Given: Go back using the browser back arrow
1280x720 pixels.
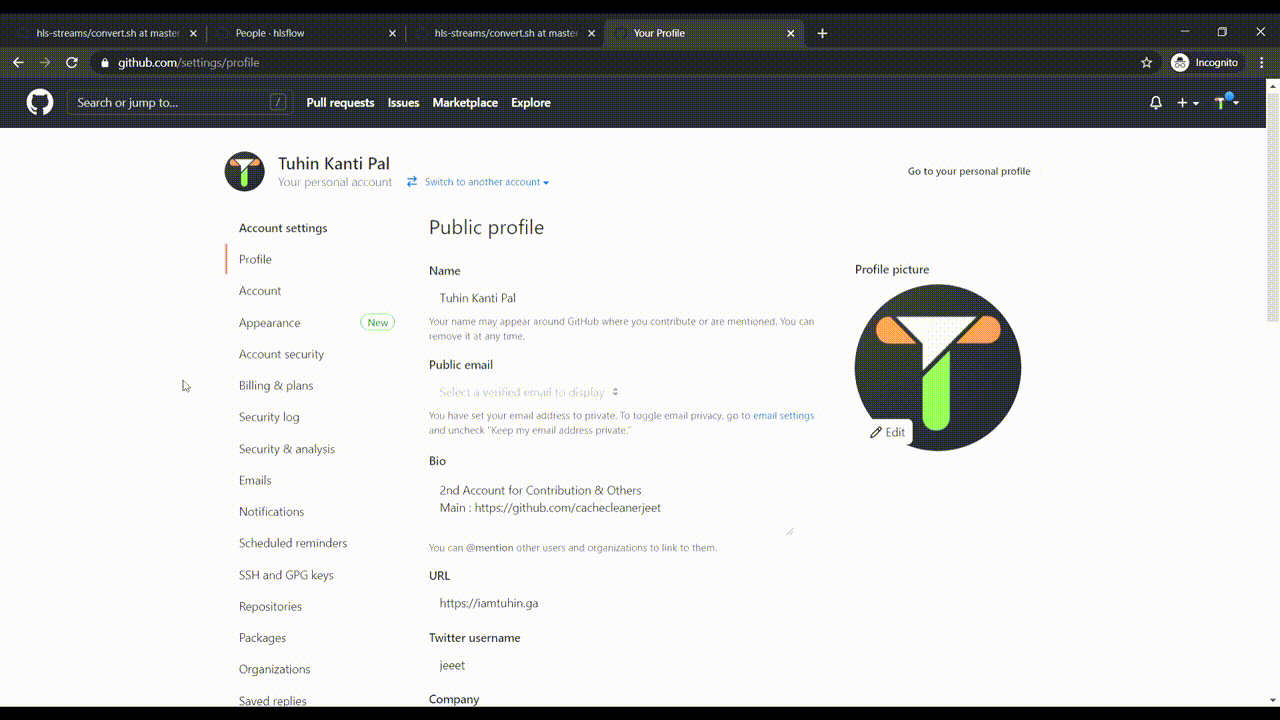Looking at the screenshot, I should coord(18,62).
